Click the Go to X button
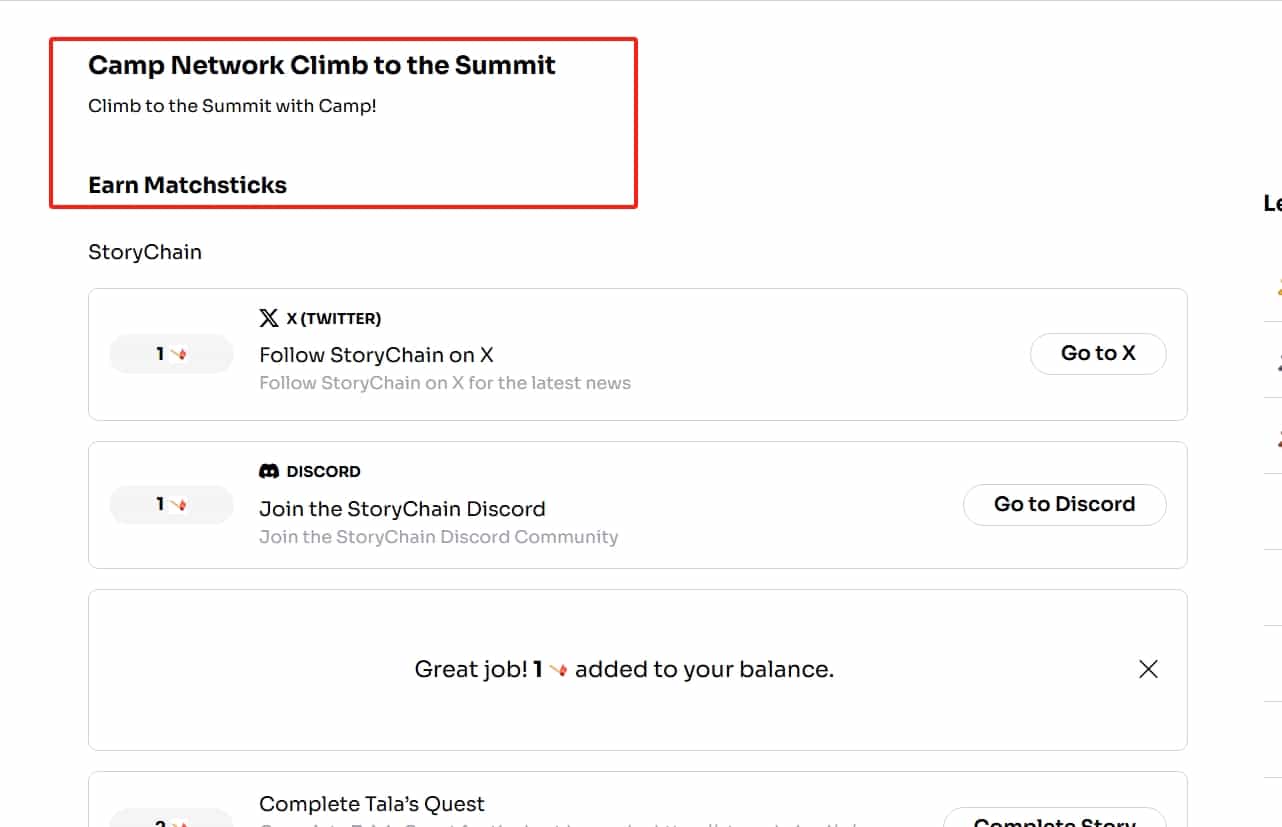Image resolution: width=1282 pixels, height=827 pixels. click(1098, 354)
